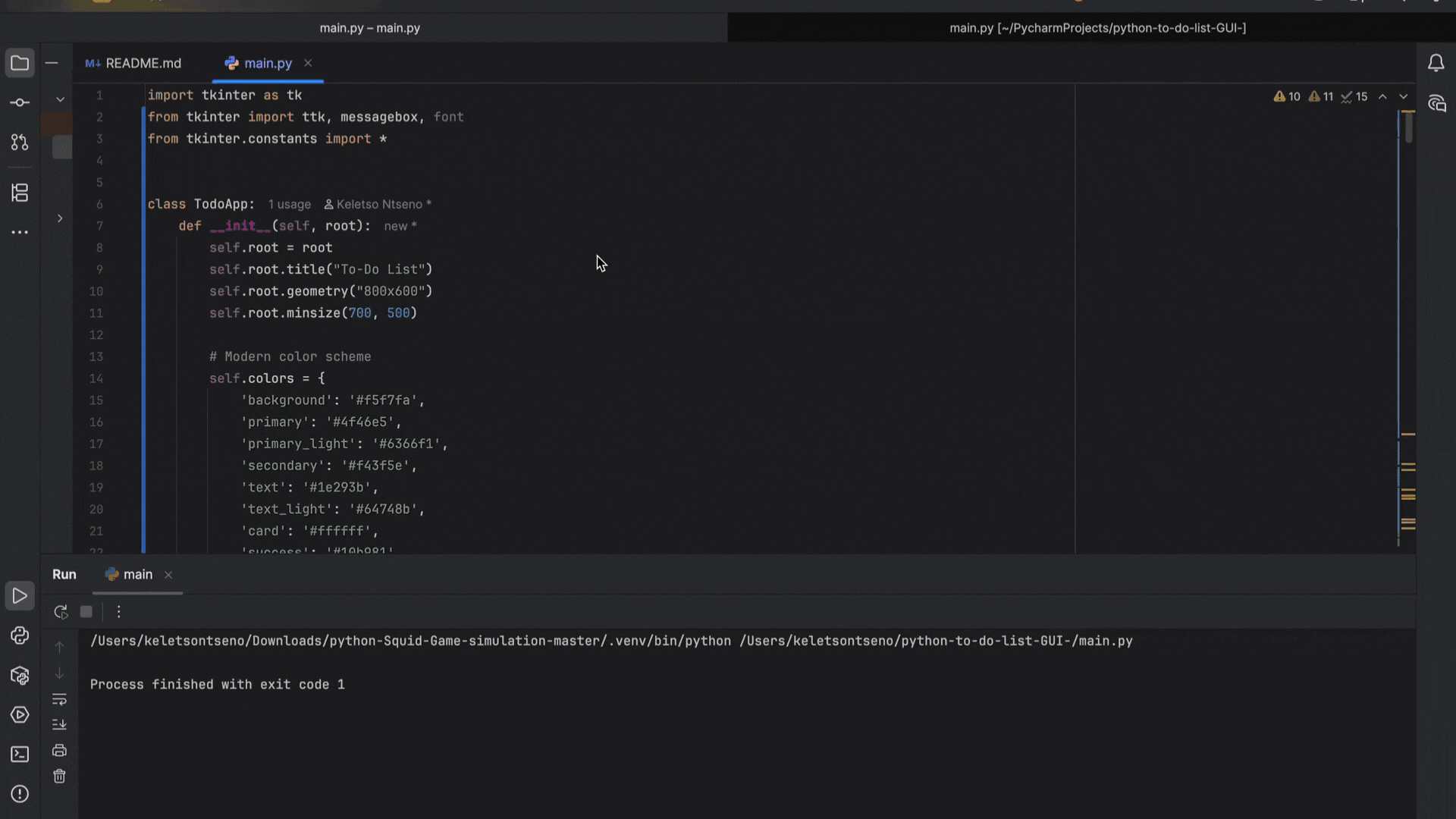Jump up the stack trace arrow
The width and height of the screenshot is (1456, 819).
point(59,647)
